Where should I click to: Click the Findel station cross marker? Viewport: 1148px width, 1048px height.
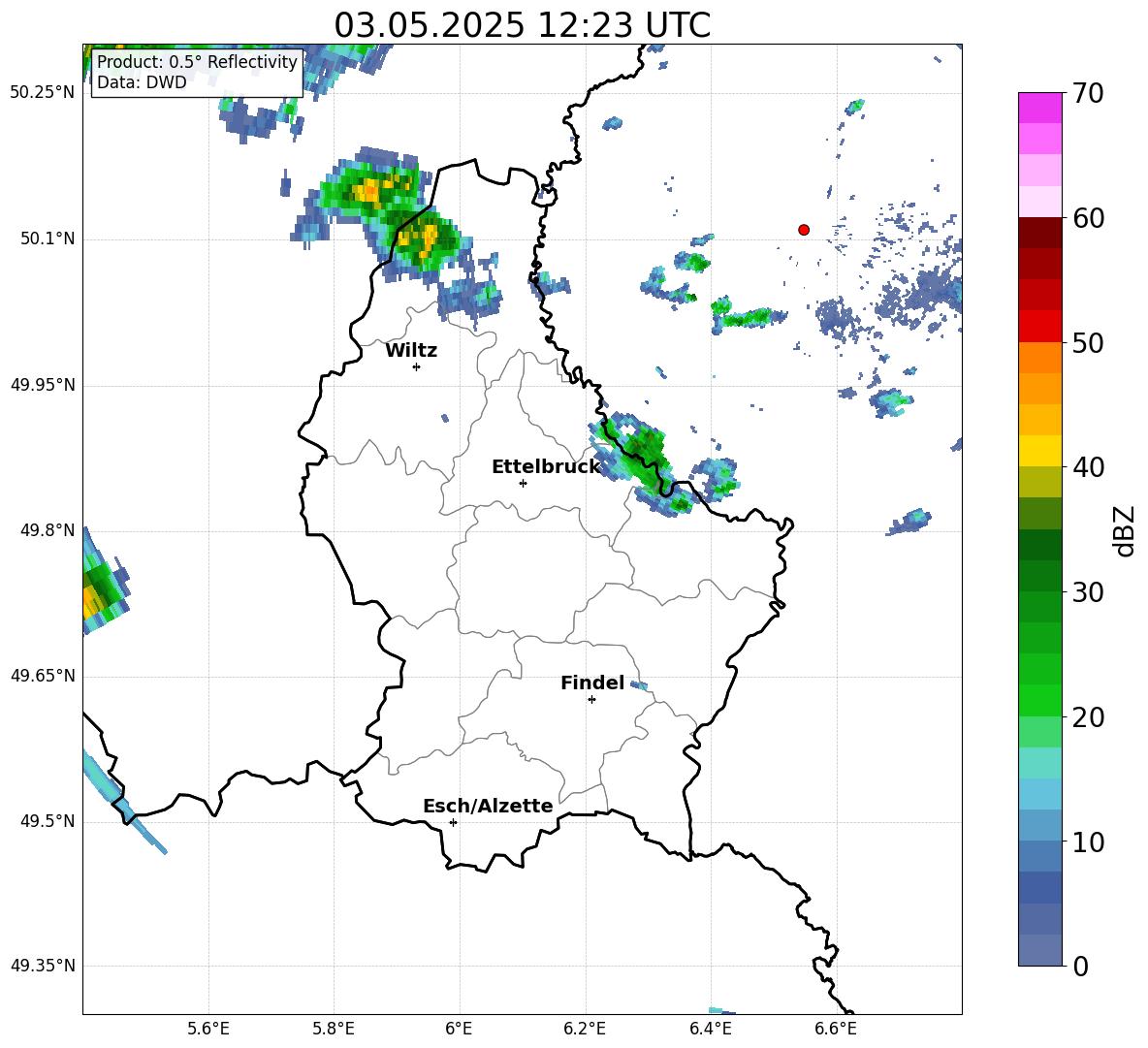tap(591, 700)
